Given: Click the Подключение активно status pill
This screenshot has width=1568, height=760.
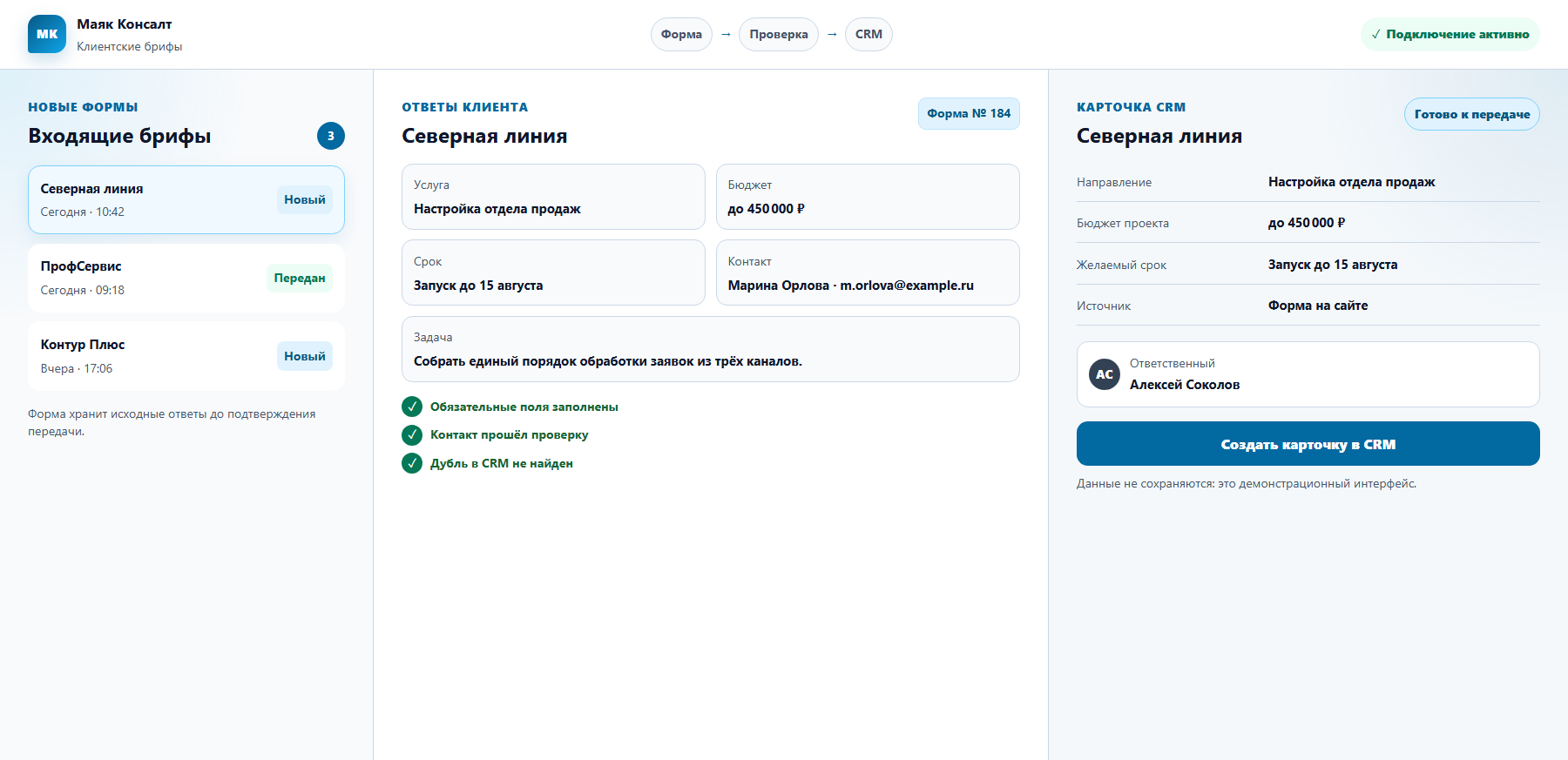Looking at the screenshot, I should pyautogui.click(x=1450, y=34).
